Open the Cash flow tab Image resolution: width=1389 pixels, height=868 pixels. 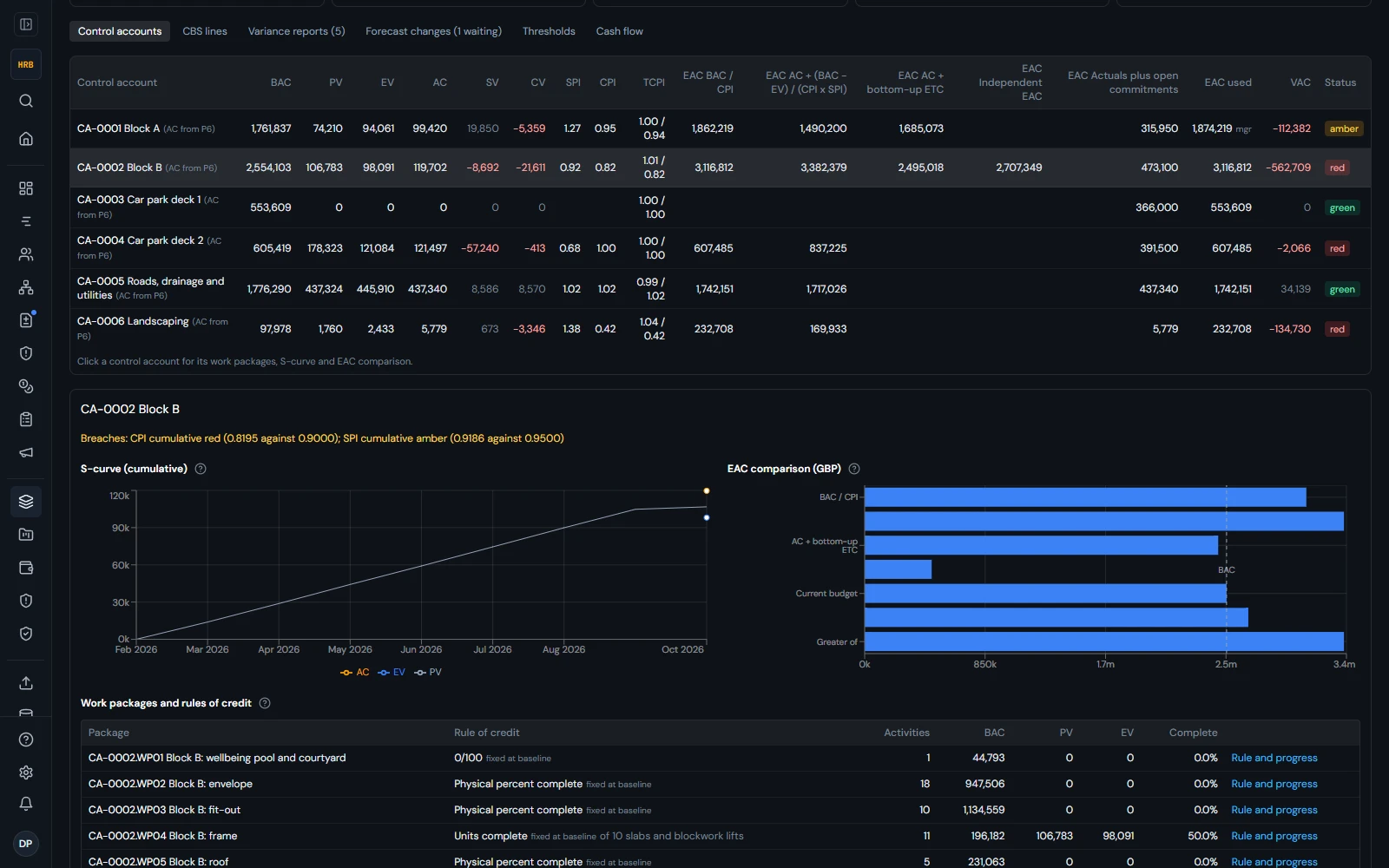620,31
